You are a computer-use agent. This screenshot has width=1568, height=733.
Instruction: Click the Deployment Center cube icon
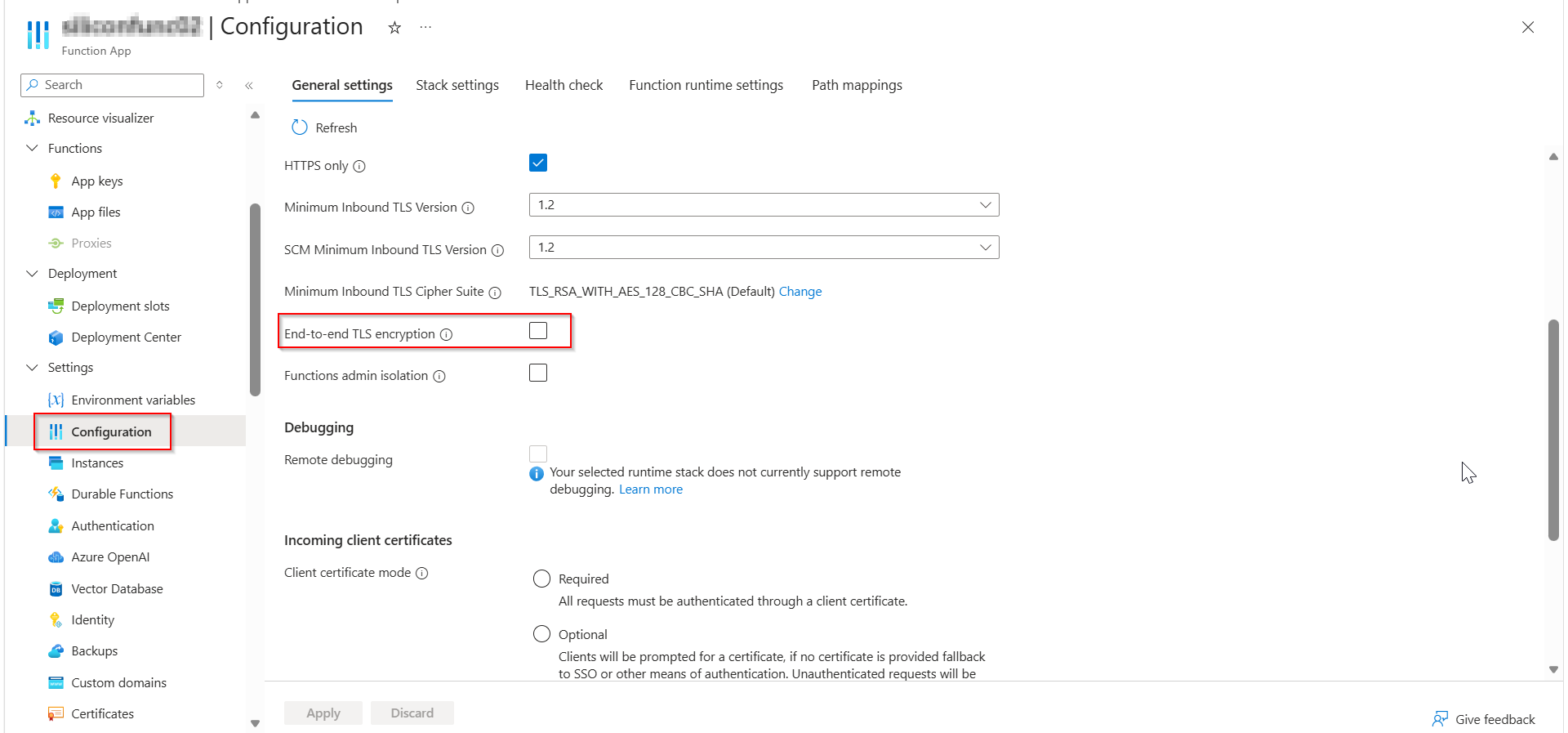pyautogui.click(x=56, y=337)
